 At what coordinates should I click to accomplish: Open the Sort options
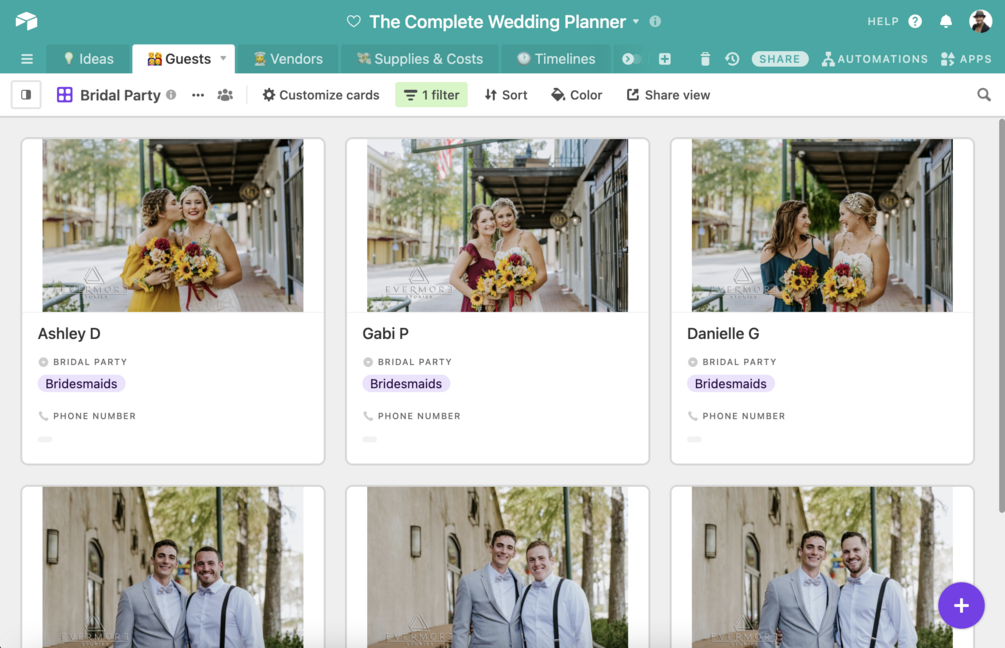[506, 95]
